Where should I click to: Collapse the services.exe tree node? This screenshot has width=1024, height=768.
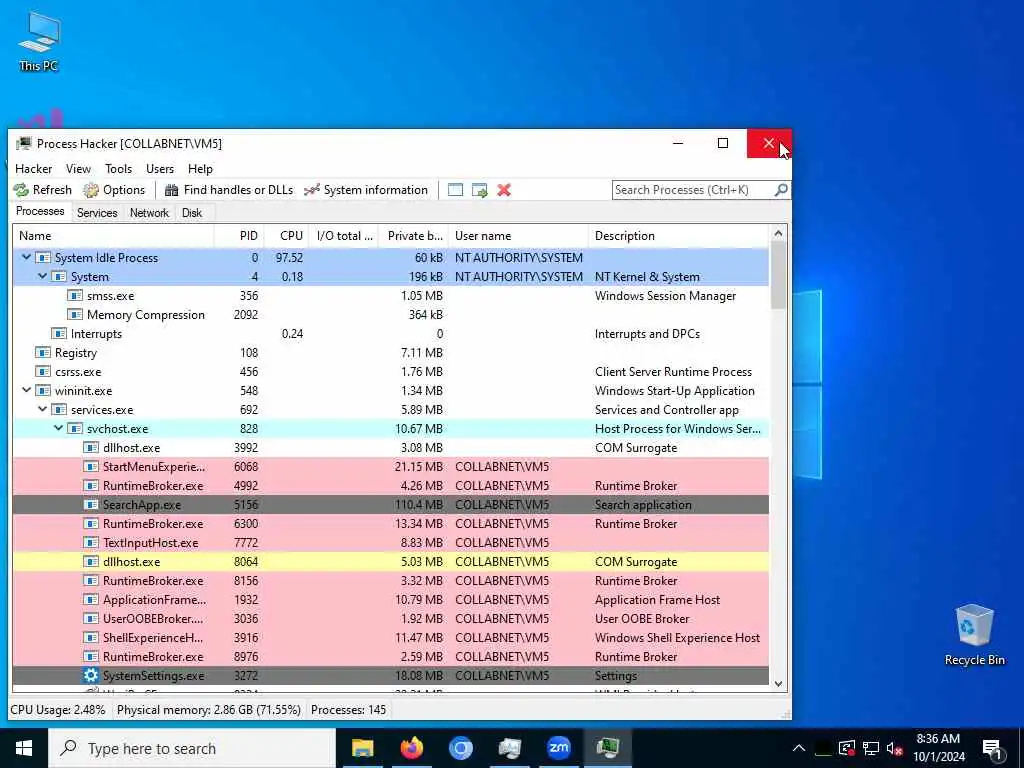coord(42,409)
